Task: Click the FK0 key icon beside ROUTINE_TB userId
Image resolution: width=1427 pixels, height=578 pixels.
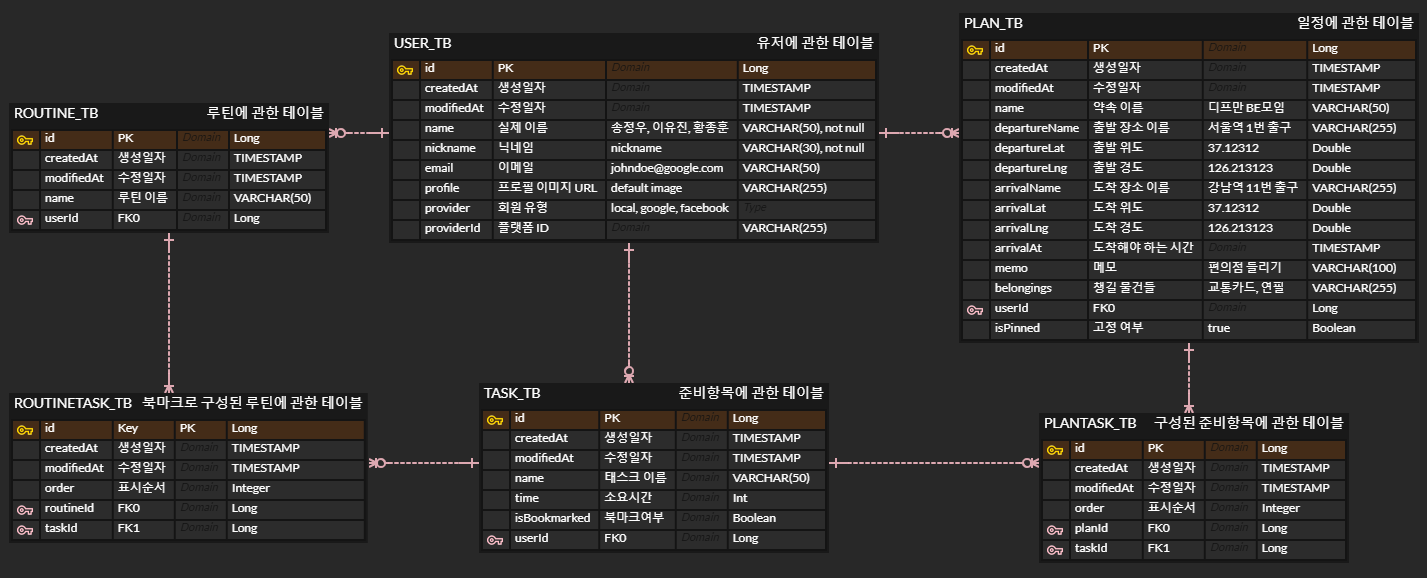Action: (24, 218)
